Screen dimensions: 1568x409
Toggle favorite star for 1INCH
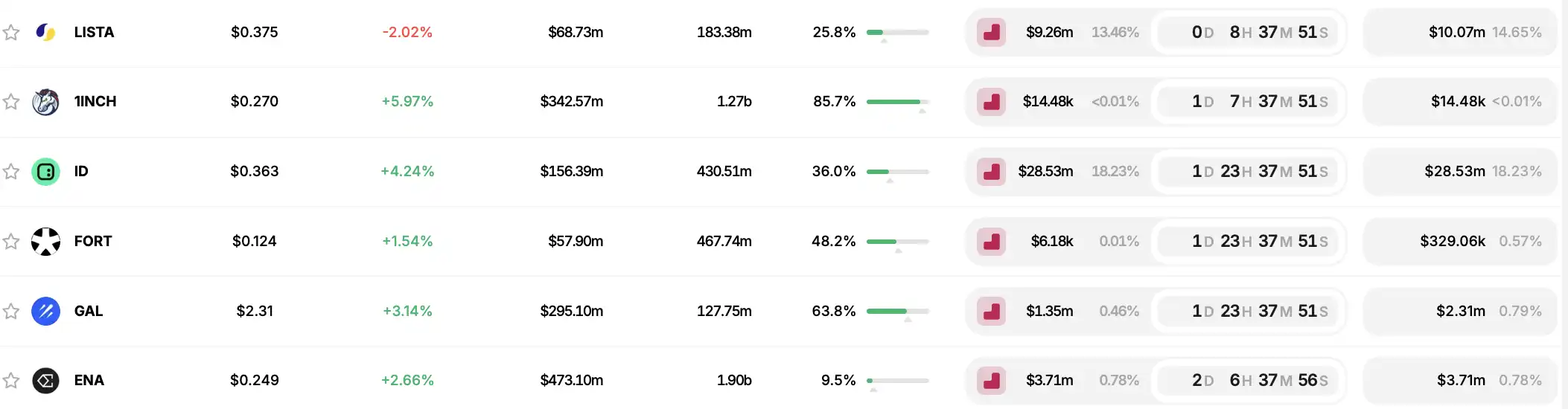click(x=11, y=102)
